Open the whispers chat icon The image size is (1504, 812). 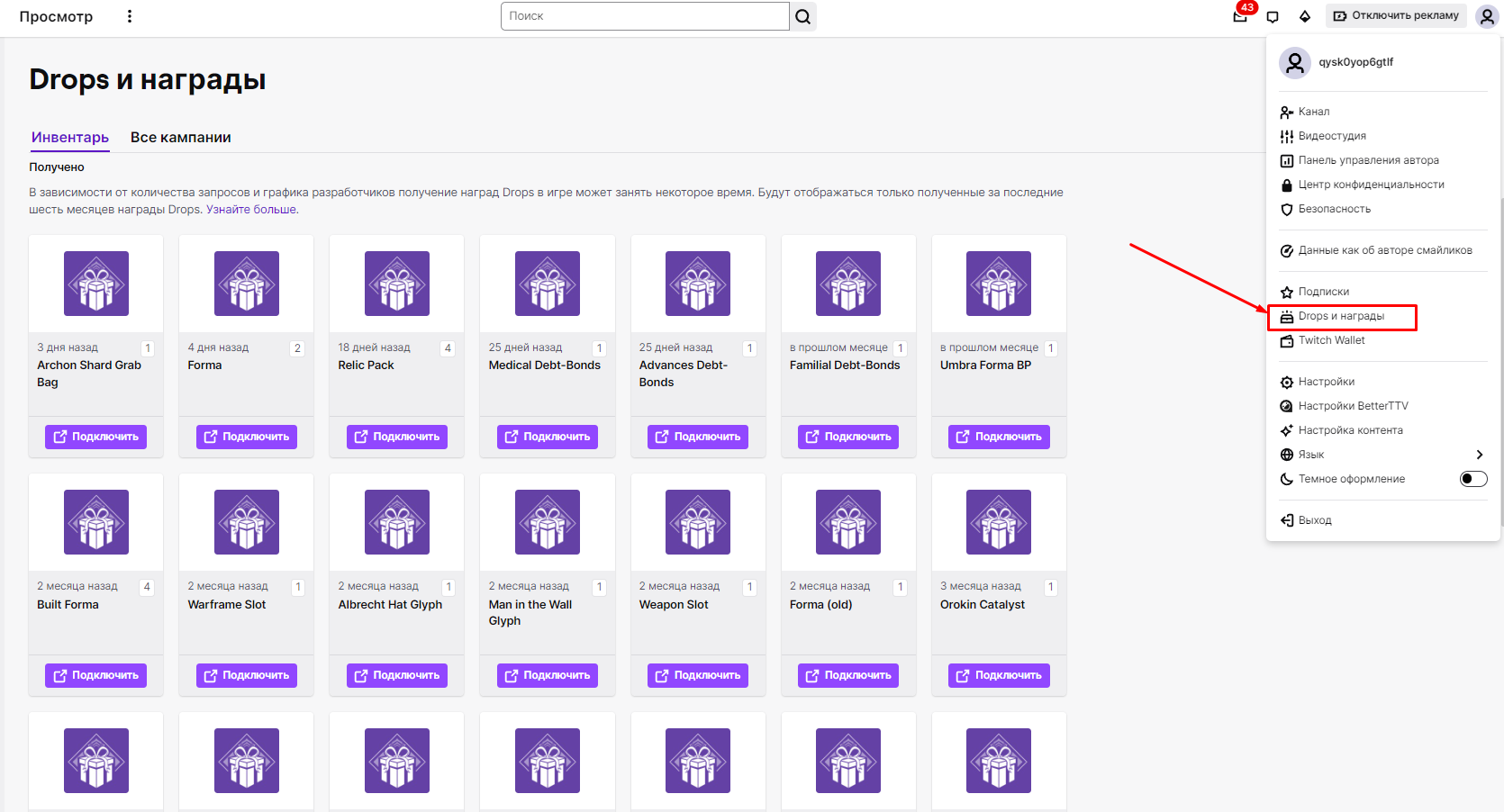pyautogui.click(x=1273, y=16)
